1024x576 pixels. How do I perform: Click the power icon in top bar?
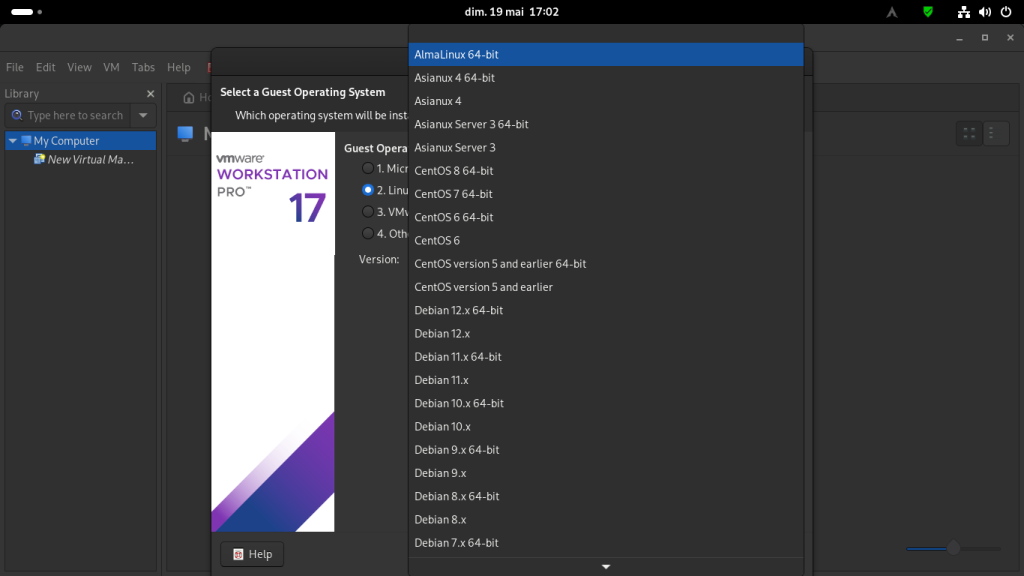(x=1006, y=12)
